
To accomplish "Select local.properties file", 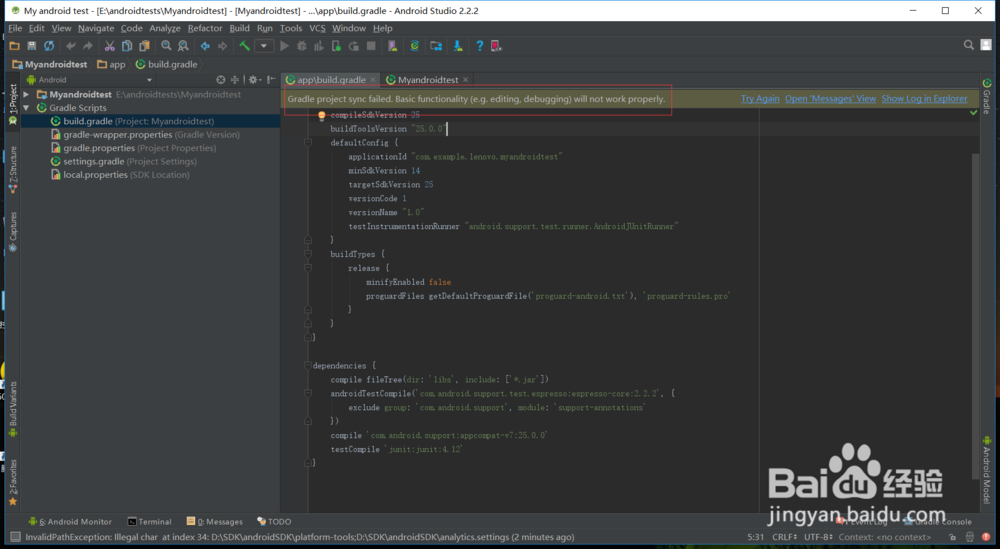I will [150, 175].
